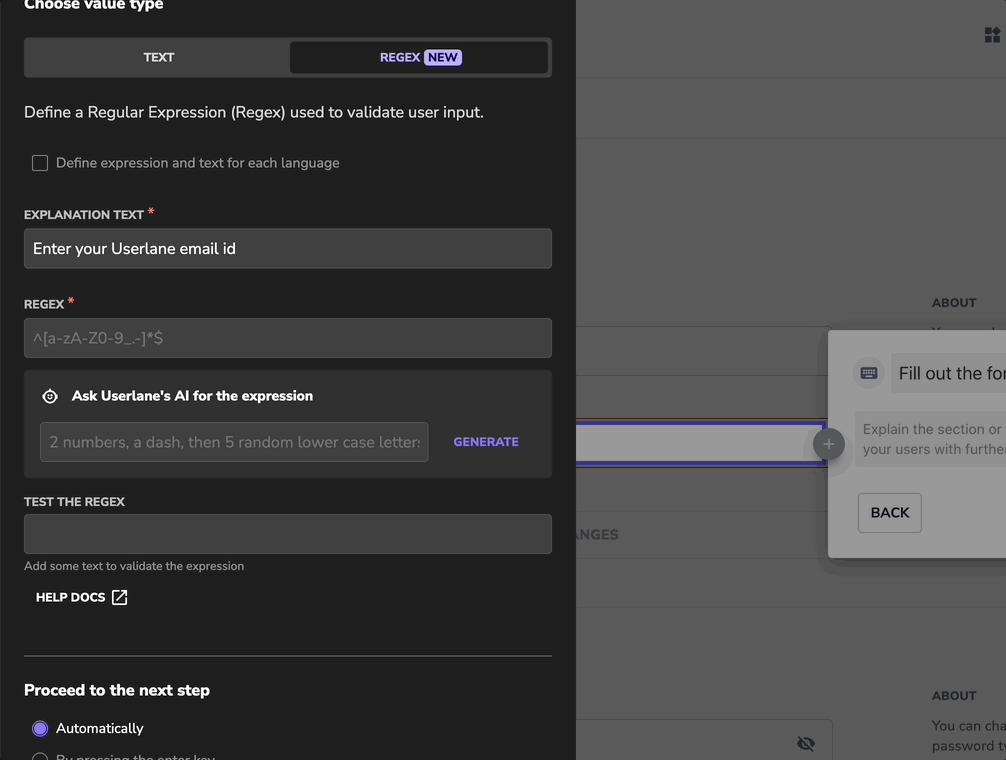The width and height of the screenshot is (1006, 760).
Task: Select the Automatically radio option
Action: pyautogui.click(x=40, y=728)
